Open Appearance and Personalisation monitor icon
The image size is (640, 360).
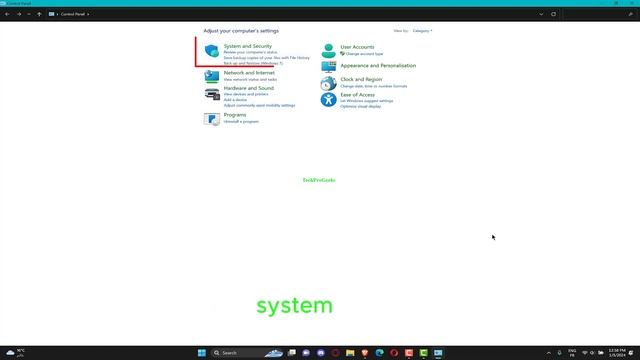pos(329,67)
